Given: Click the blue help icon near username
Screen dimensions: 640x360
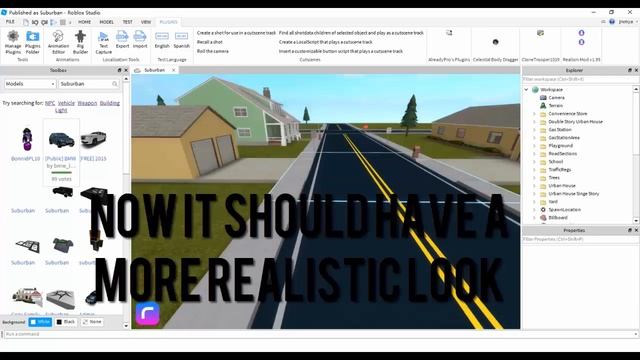Looking at the screenshot, I should [612, 22].
